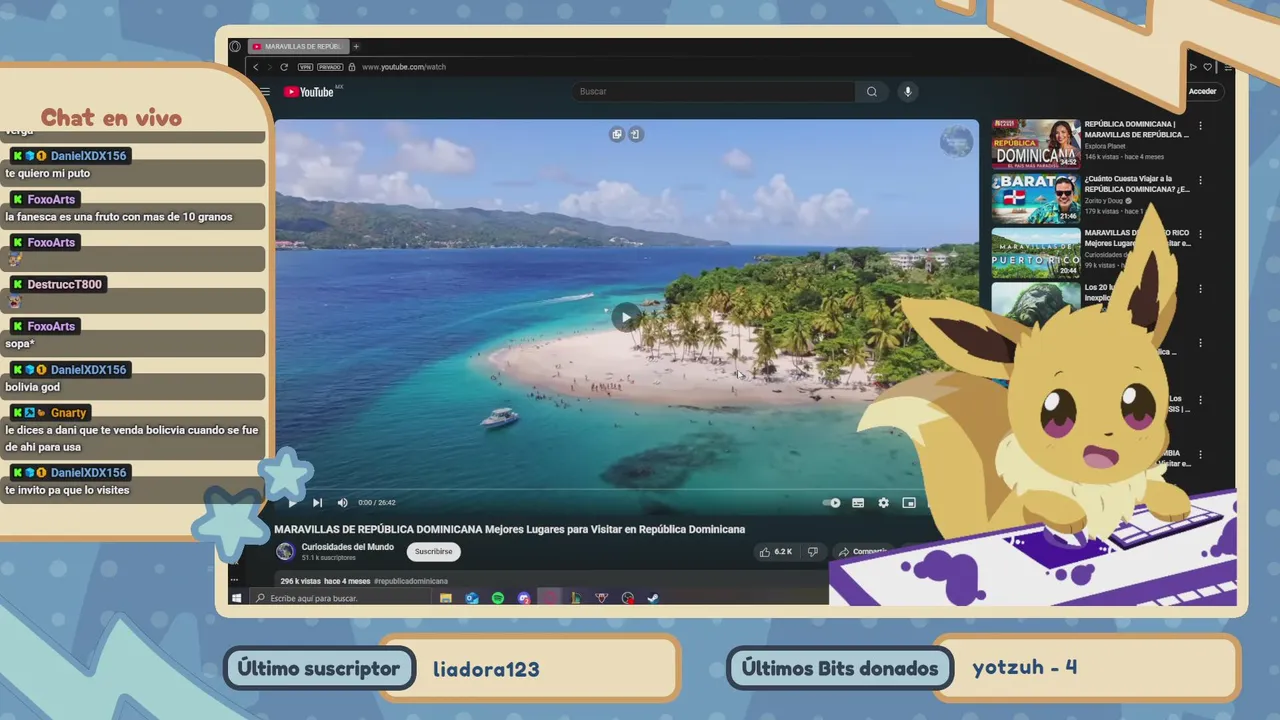This screenshot has height=720, width=1280.
Task: Enable miniplayer mode icon
Action: pyautogui.click(x=909, y=503)
